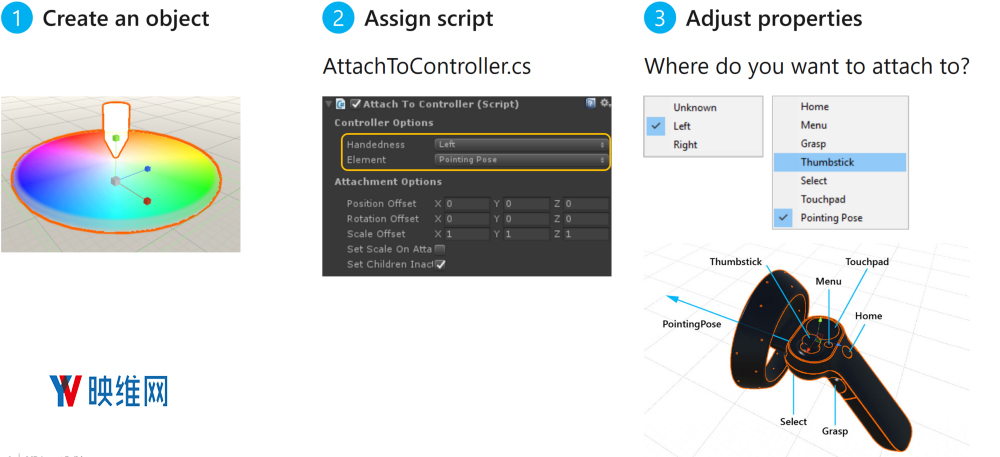The width and height of the screenshot is (1000, 457).
Task: Collapse the Attach To Controller component
Action: (x=329, y=104)
